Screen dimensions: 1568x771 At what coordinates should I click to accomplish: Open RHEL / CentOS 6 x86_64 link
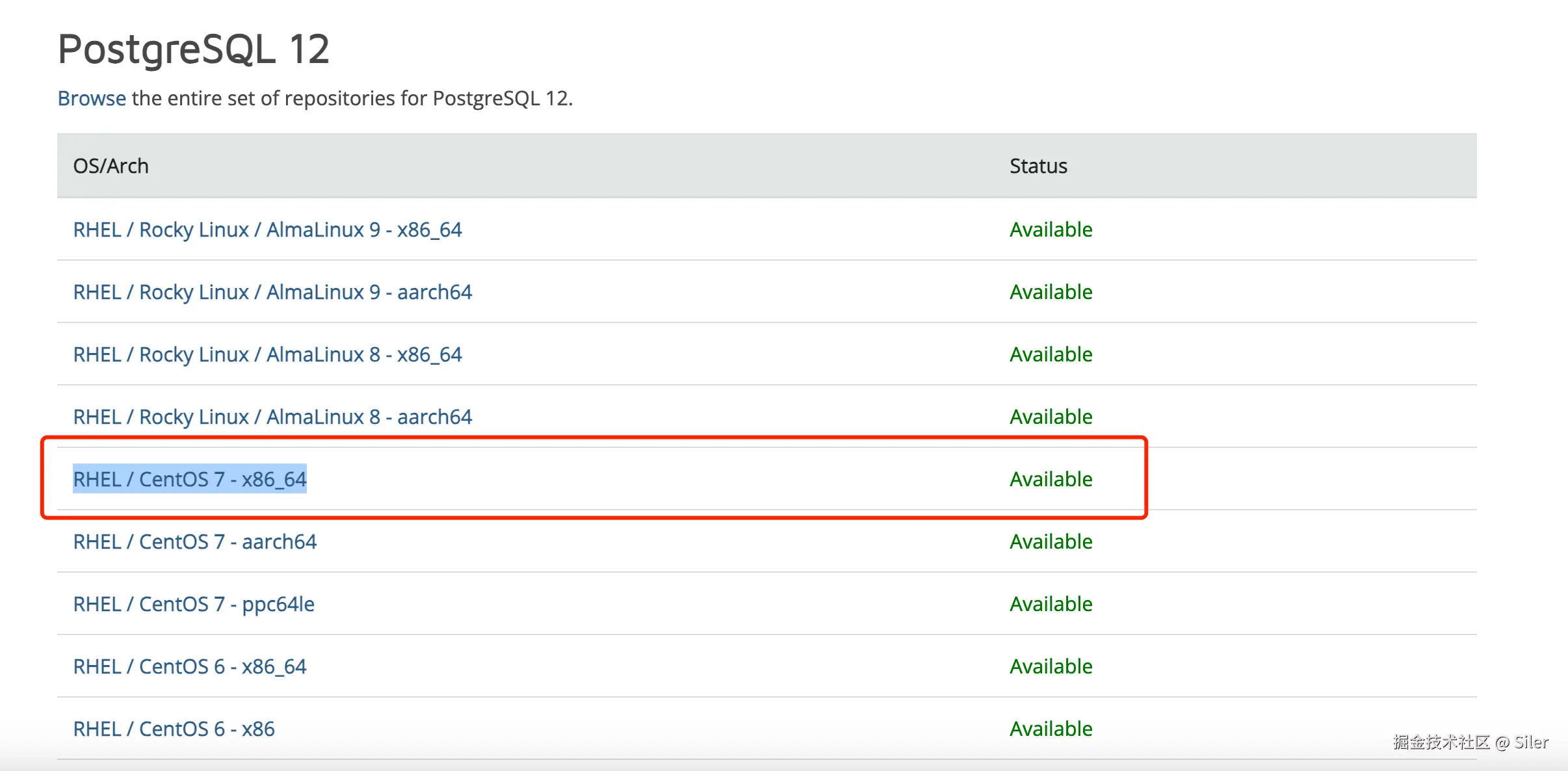click(189, 666)
